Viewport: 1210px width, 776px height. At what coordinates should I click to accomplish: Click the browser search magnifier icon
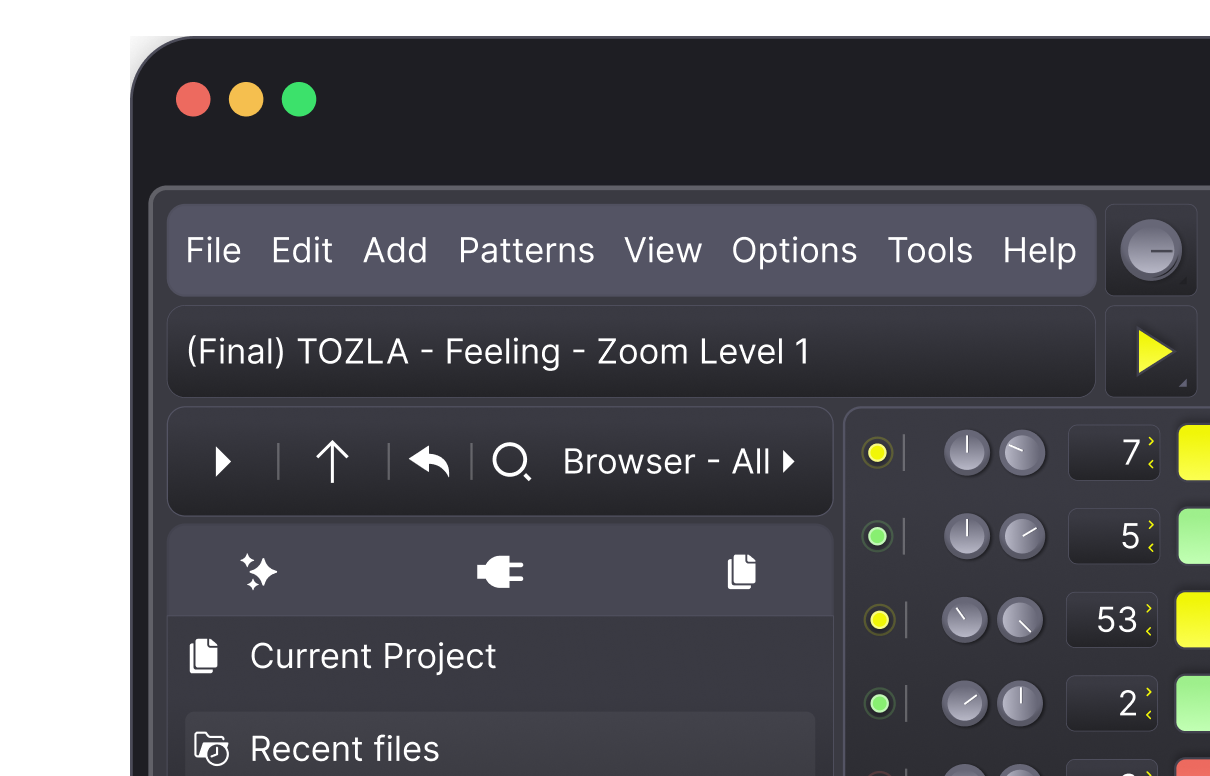click(x=511, y=461)
